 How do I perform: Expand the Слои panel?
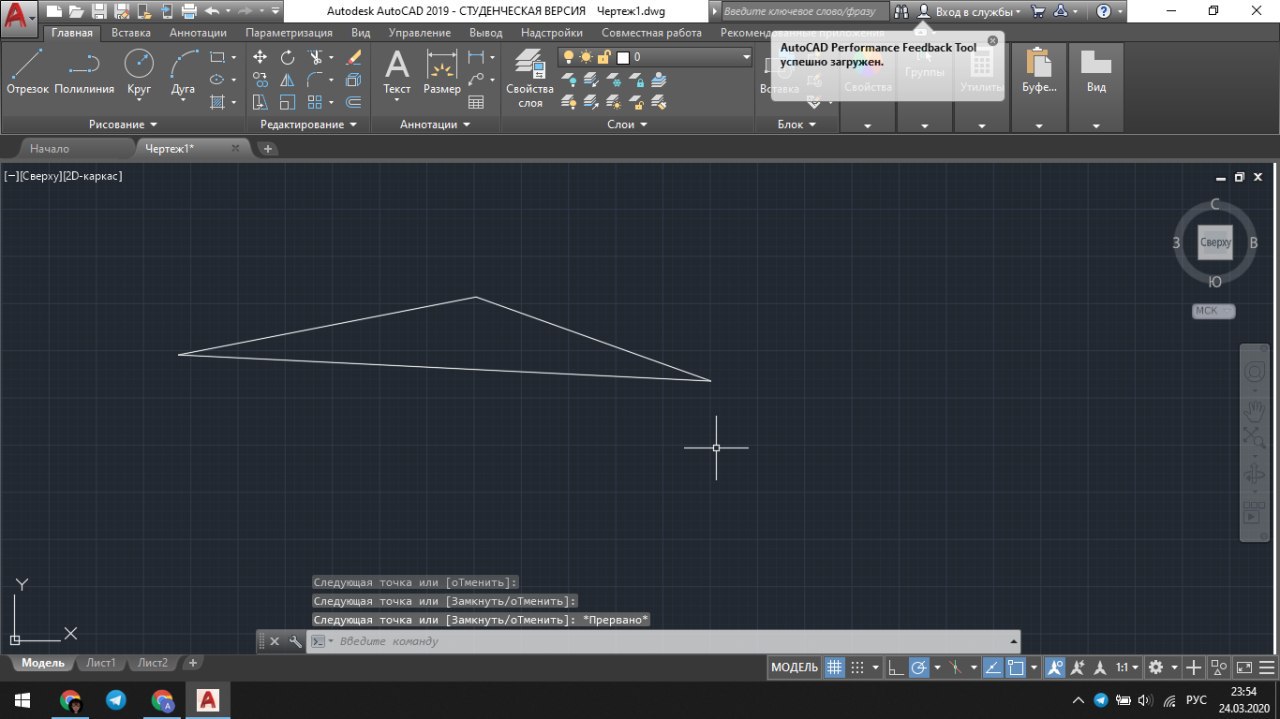(627, 125)
